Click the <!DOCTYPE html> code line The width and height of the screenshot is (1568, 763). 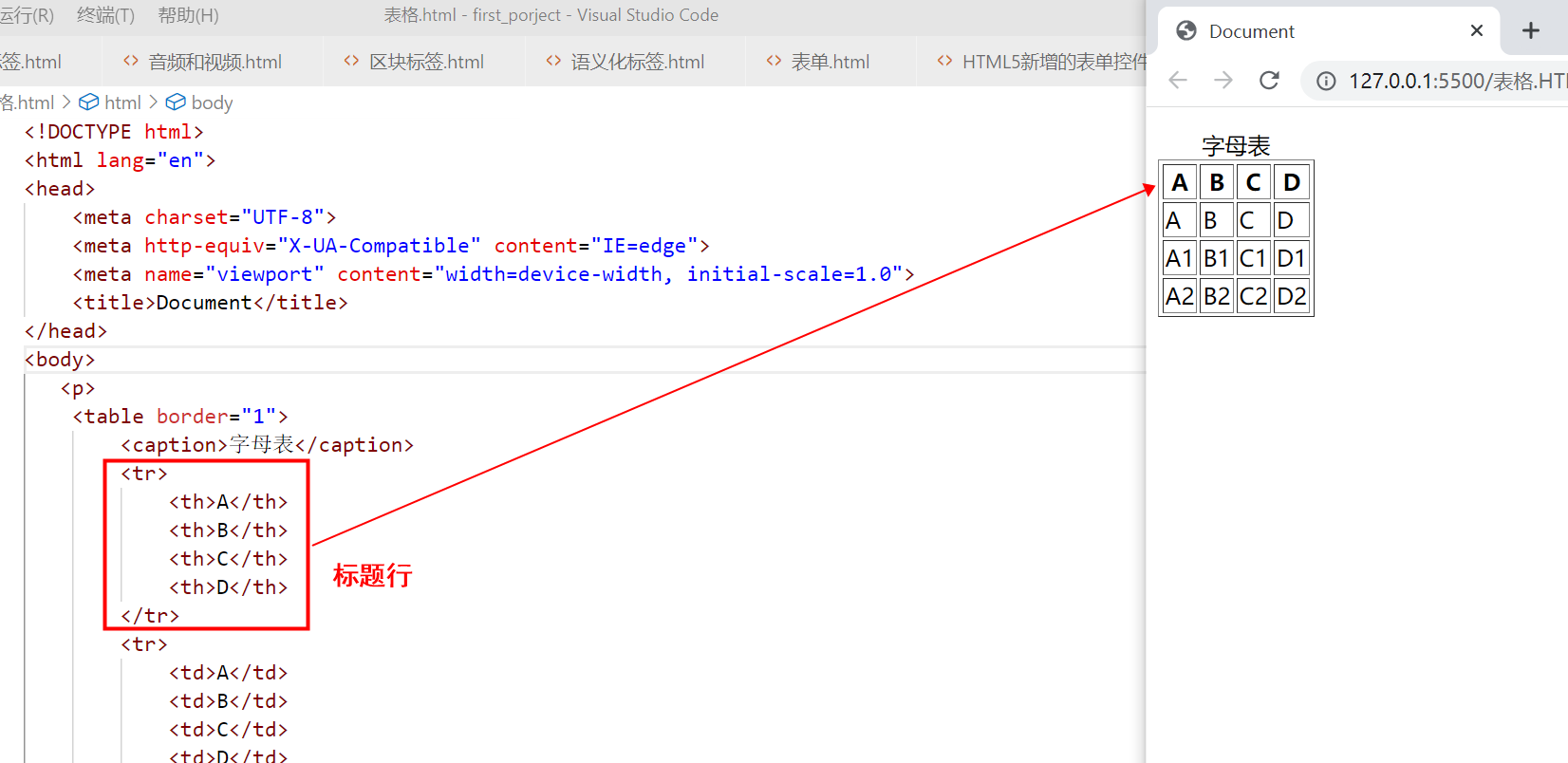pos(114,132)
